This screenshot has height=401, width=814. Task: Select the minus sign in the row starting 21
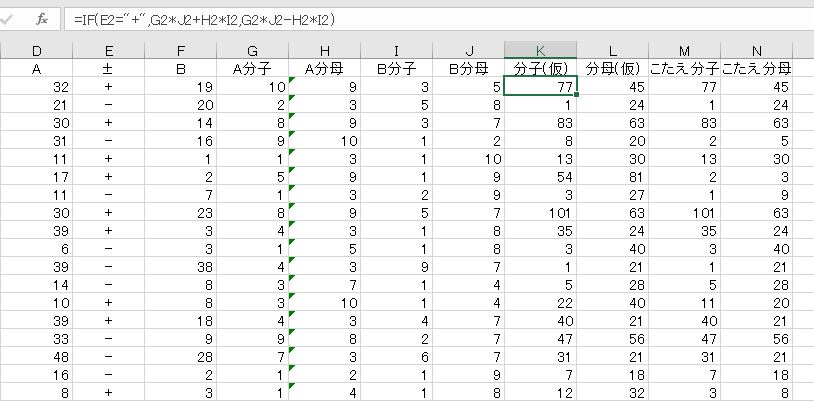coord(108,105)
